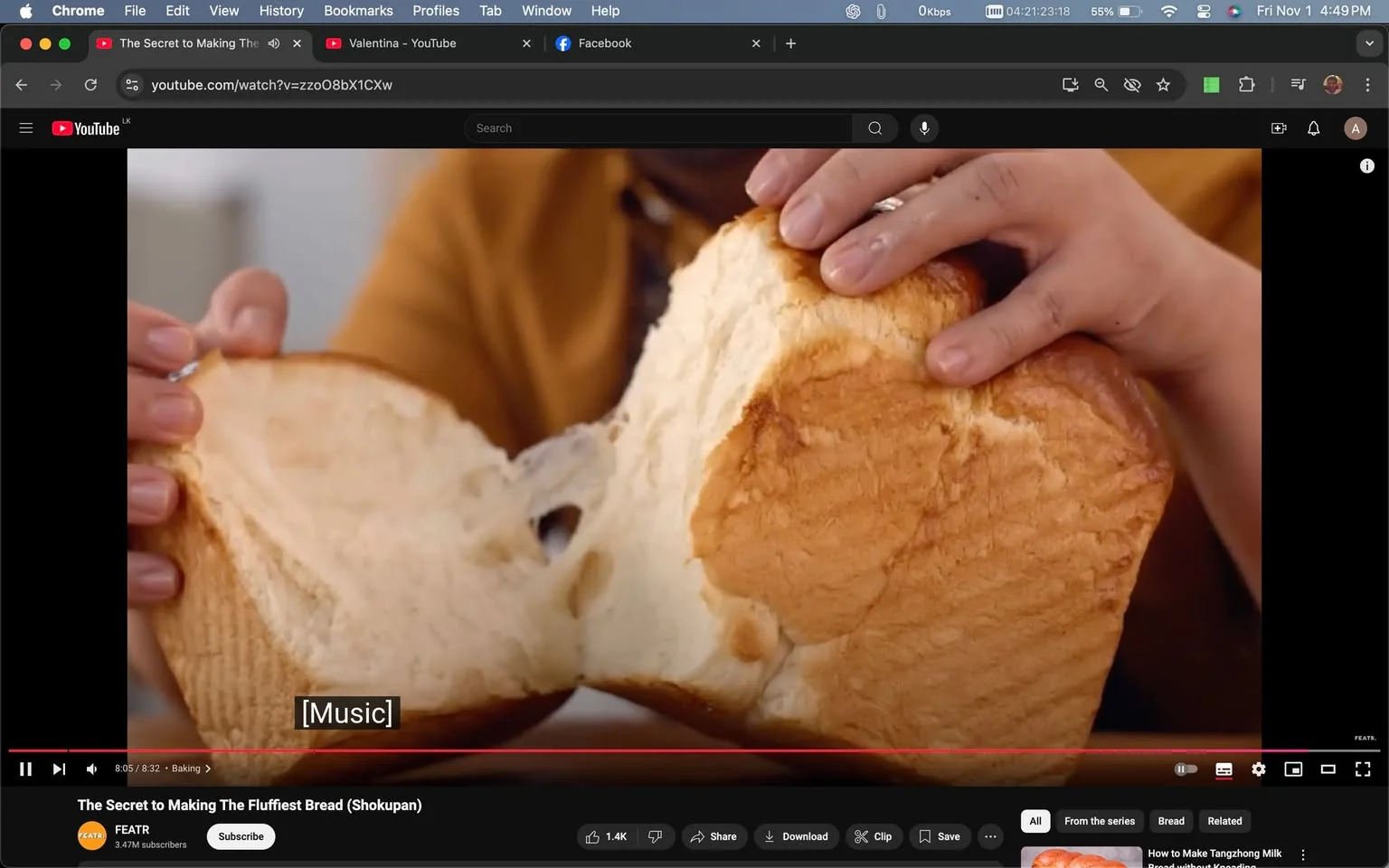This screenshot has width=1389, height=868.
Task: Focus the YouTube Search field
Action: pyautogui.click(x=658, y=128)
